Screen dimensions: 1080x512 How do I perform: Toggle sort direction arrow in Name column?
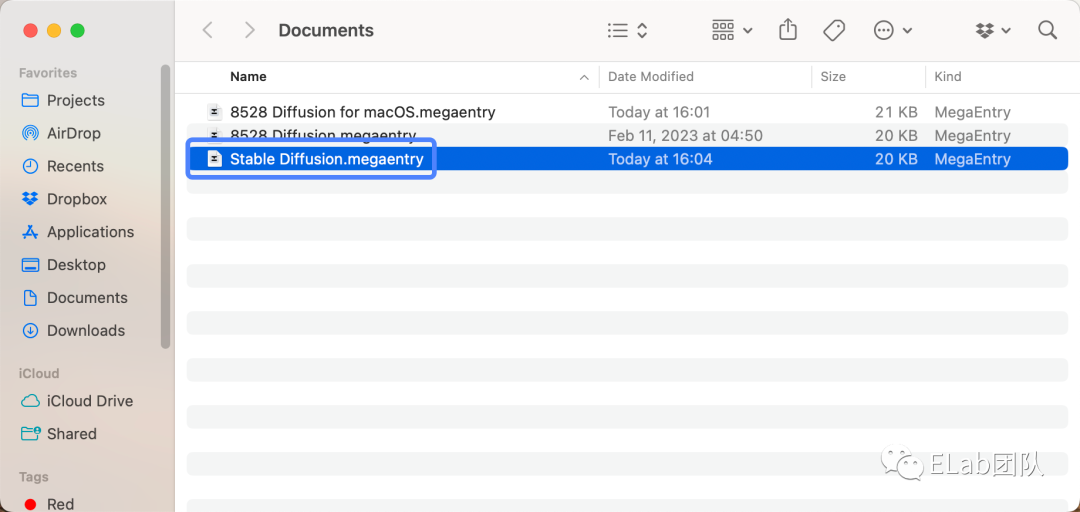[x=584, y=77]
